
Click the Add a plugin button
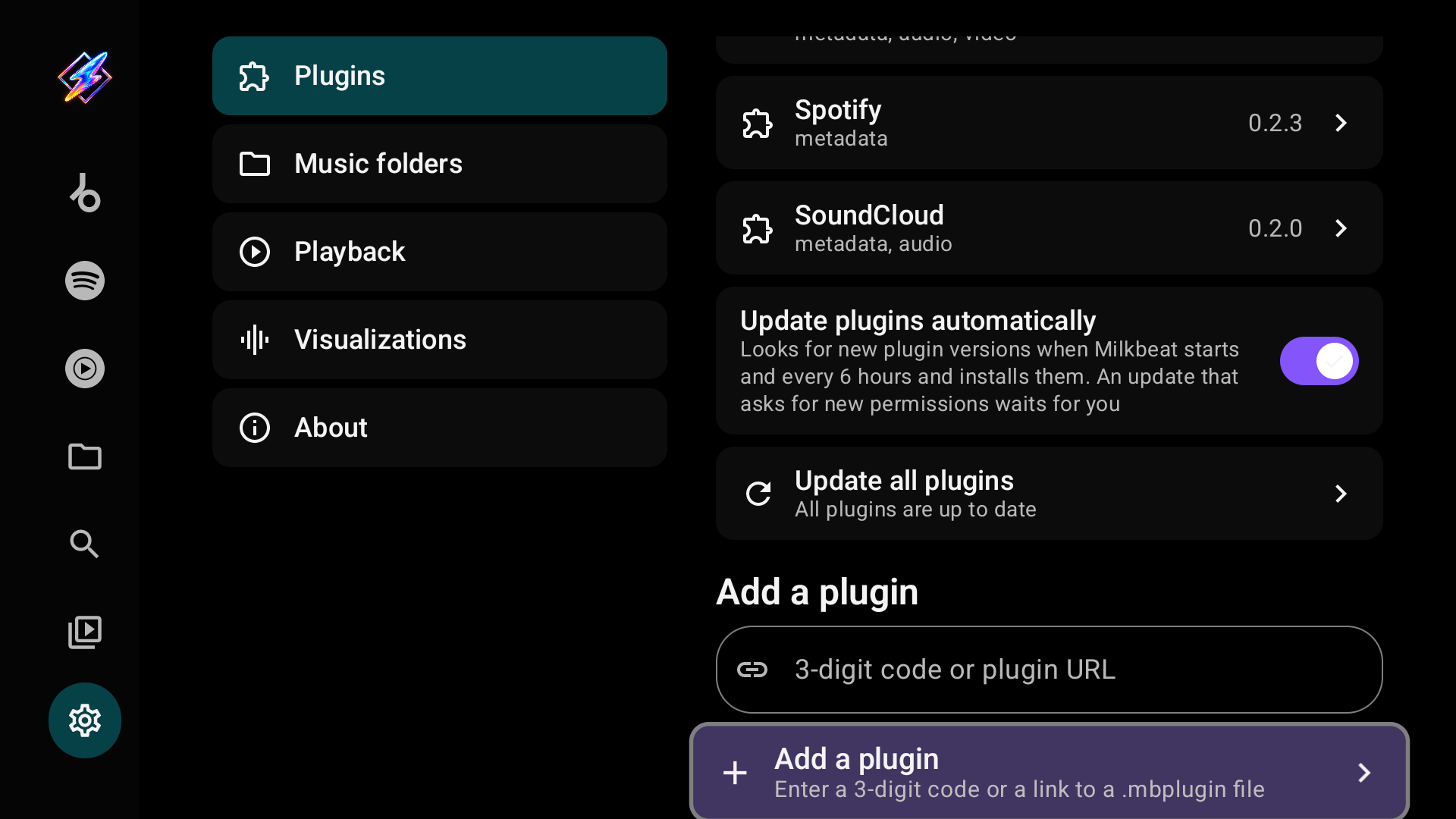(x=1050, y=772)
